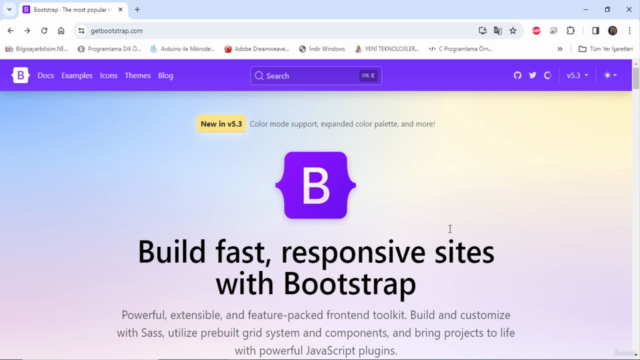Viewport: 640px width, 360px height.
Task: Install app icon in address bar
Action: [x=482, y=31]
